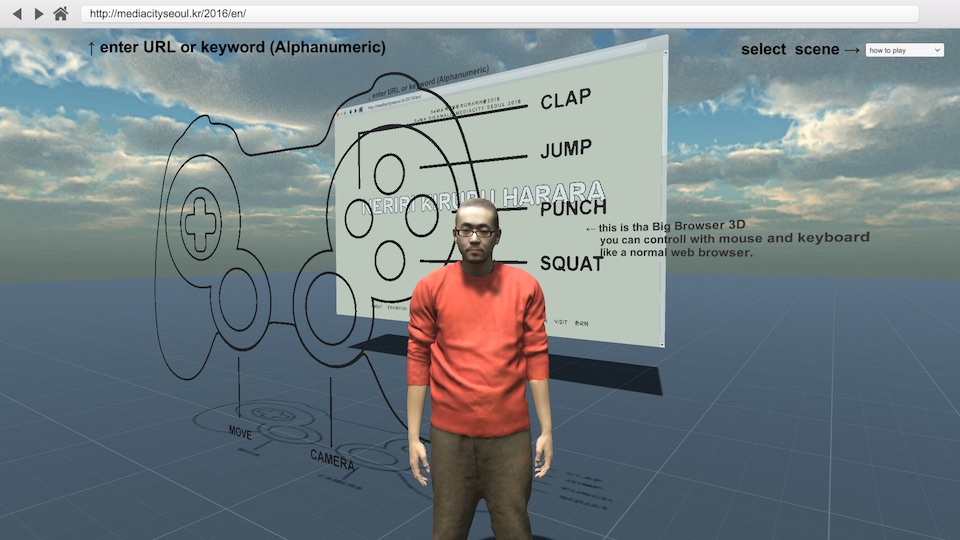Click the avatar in the red sweater
The height and width of the screenshot is (540, 960).
tap(478, 340)
